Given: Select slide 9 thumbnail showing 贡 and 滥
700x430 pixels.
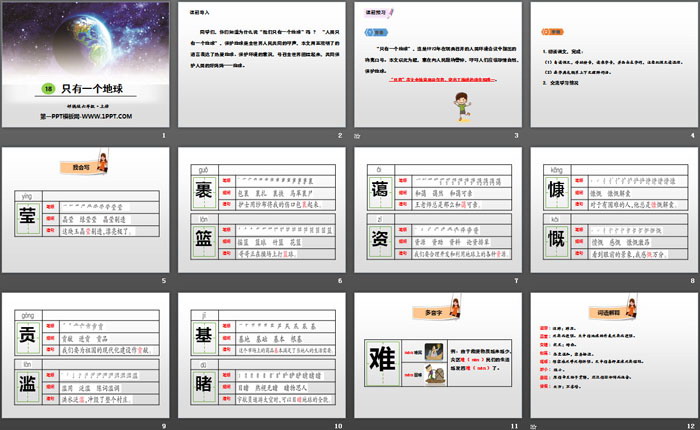Looking at the screenshot, I should pyautogui.click(x=86, y=355).
